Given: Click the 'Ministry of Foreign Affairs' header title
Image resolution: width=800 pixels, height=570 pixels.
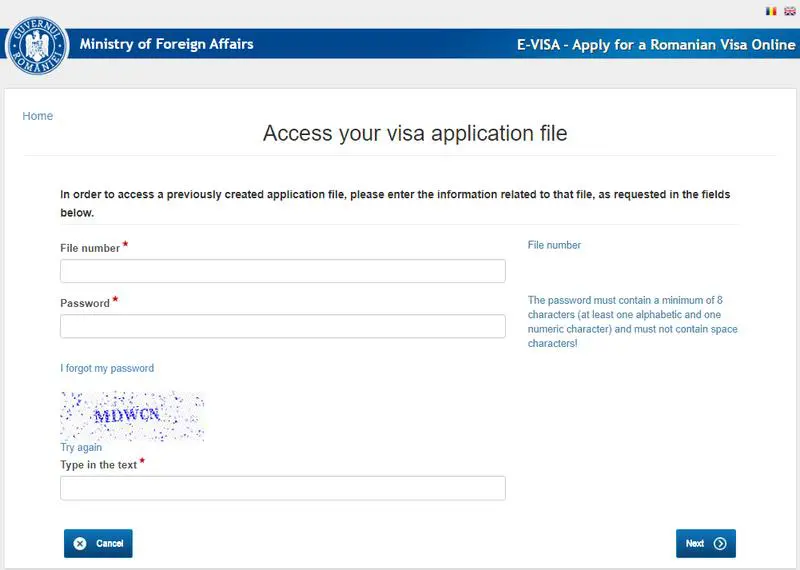Looking at the screenshot, I should pyautogui.click(x=166, y=44).
